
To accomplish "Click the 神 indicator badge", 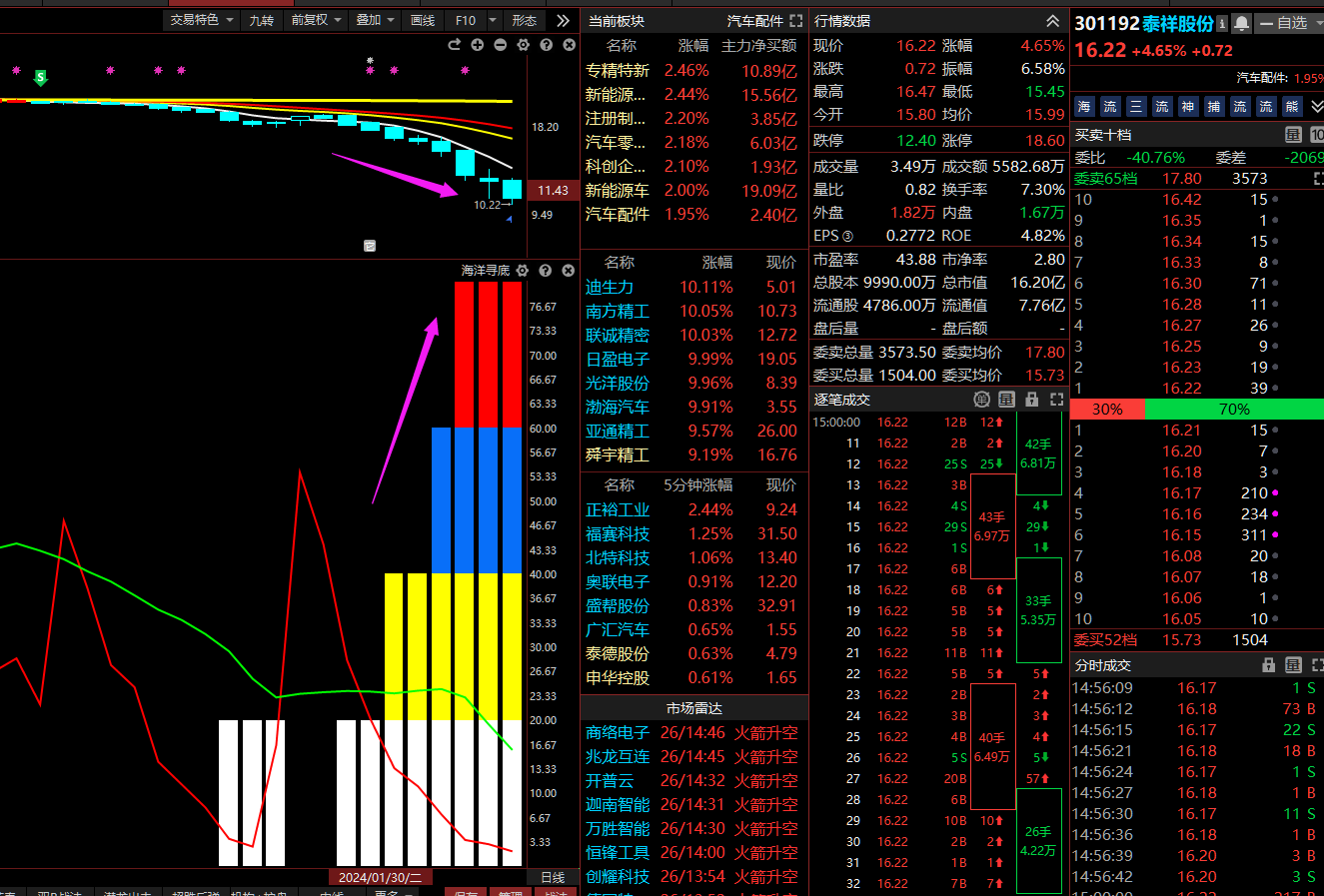I will 1187,106.
